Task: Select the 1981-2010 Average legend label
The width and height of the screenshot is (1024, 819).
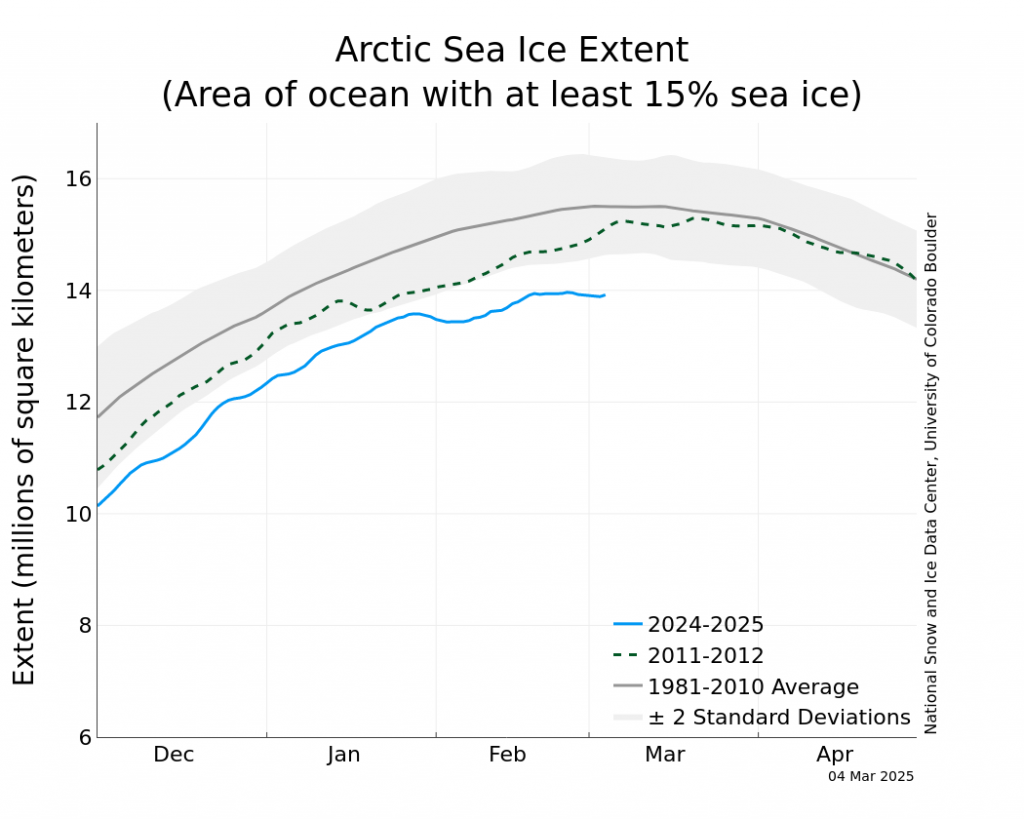Action: (753, 686)
